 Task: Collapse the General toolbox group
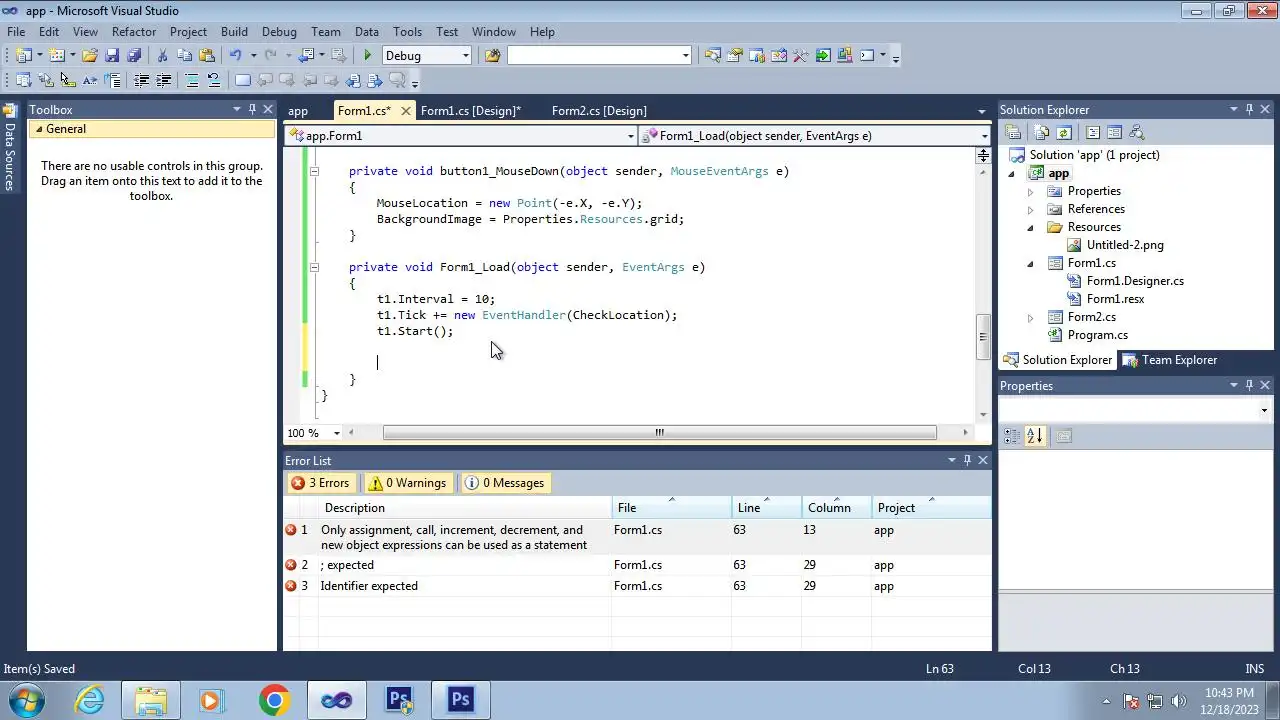39,129
